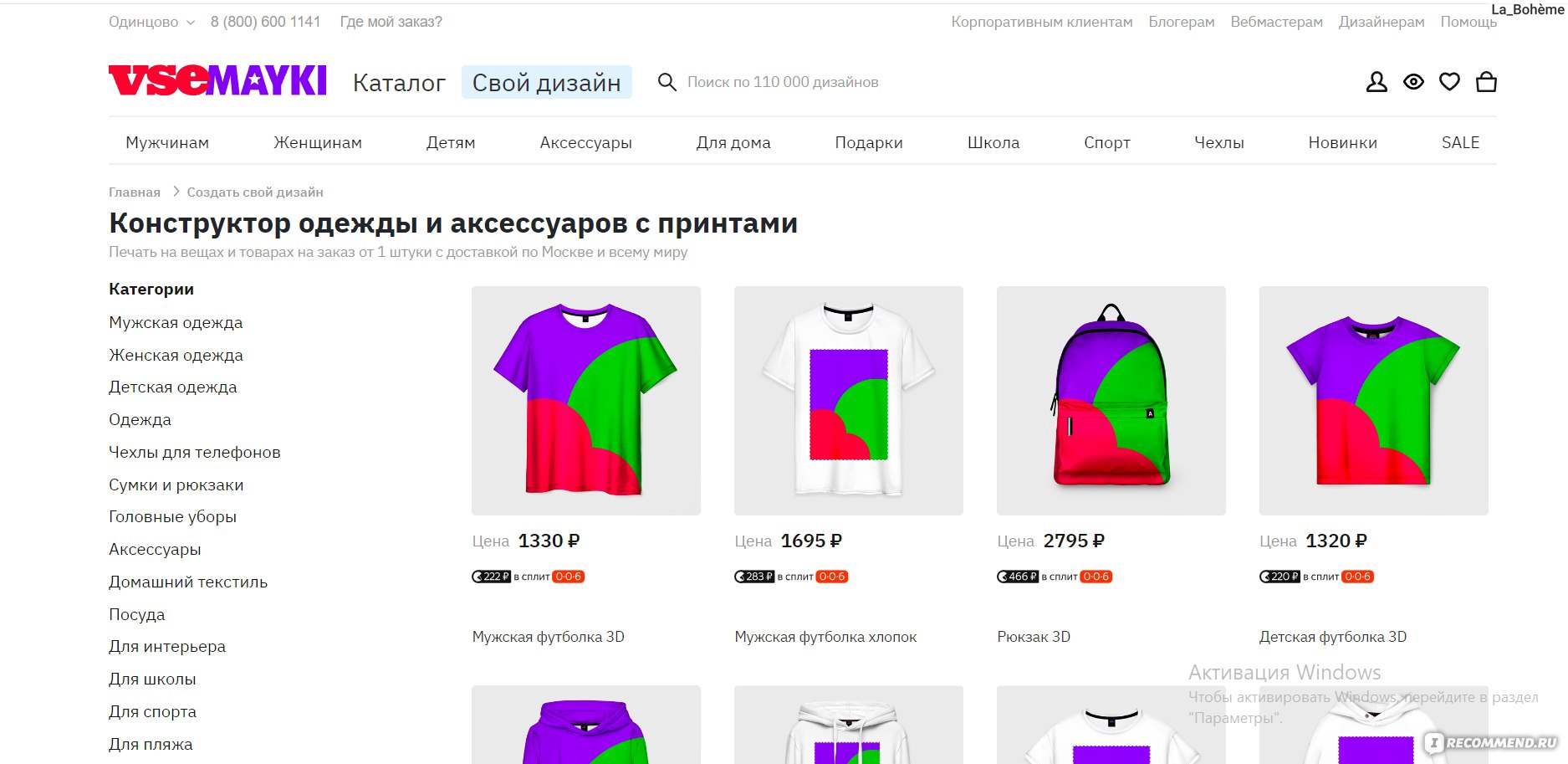Click the Рюкзак 3D title
Image resolution: width=1568 pixels, height=764 pixels.
(1034, 637)
